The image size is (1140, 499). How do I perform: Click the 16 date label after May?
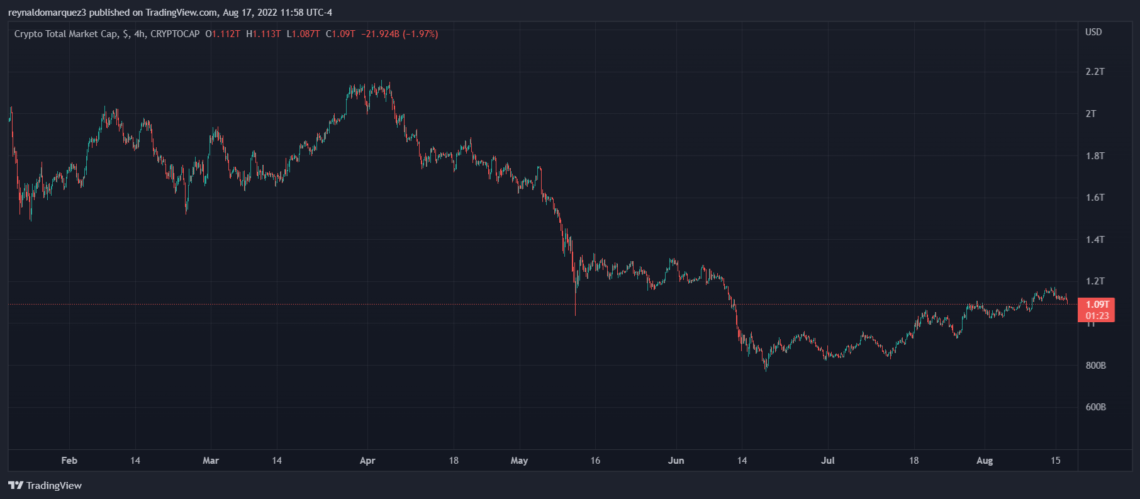point(595,460)
